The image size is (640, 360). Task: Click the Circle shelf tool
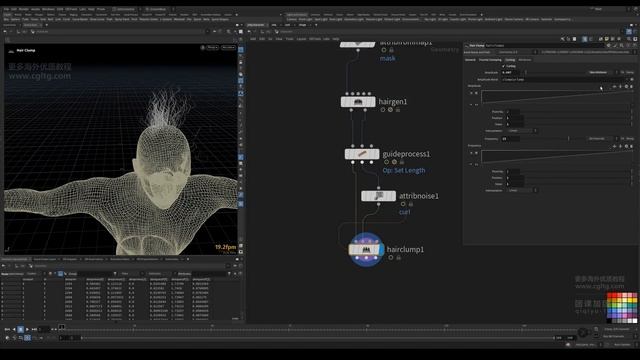pos(66,19)
